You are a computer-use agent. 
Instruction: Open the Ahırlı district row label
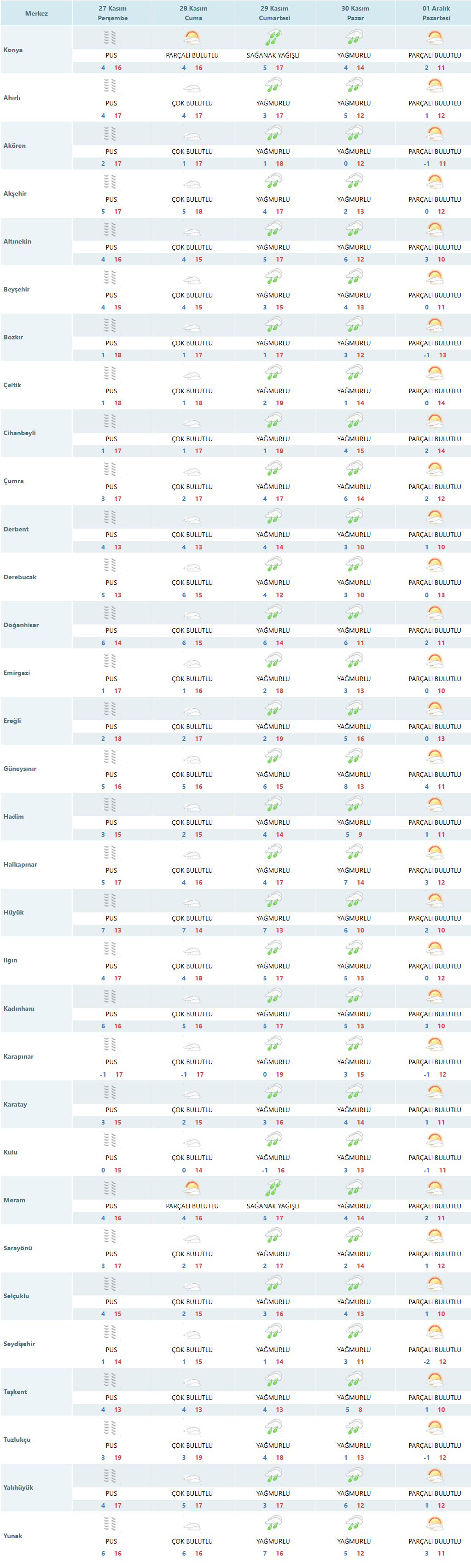pos(12,98)
